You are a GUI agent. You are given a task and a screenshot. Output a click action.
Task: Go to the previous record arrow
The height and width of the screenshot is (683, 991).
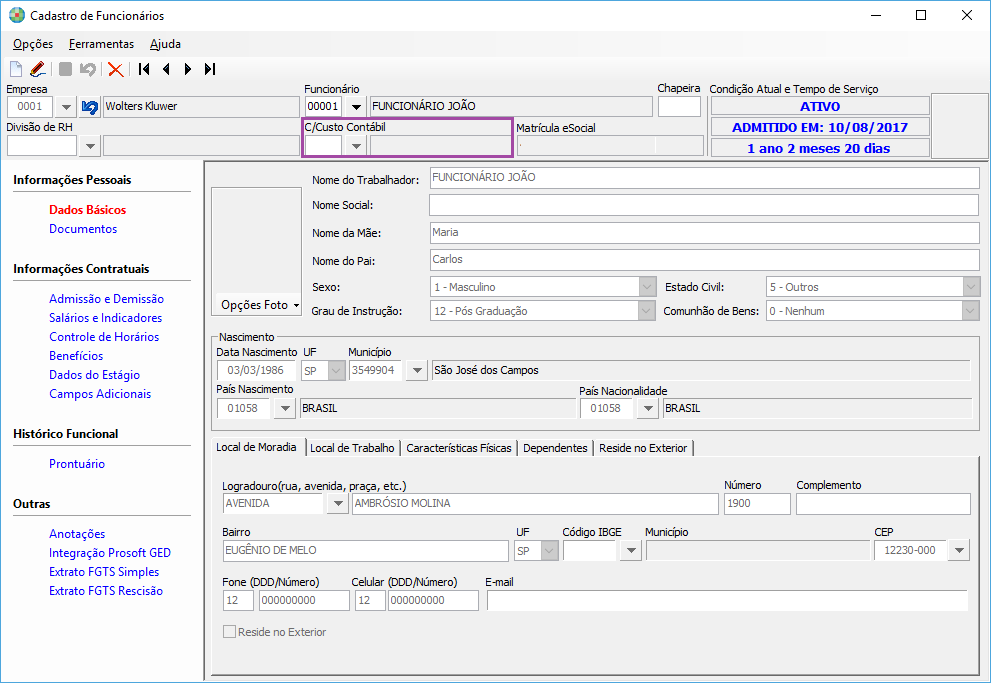pyautogui.click(x=166, y=69)
